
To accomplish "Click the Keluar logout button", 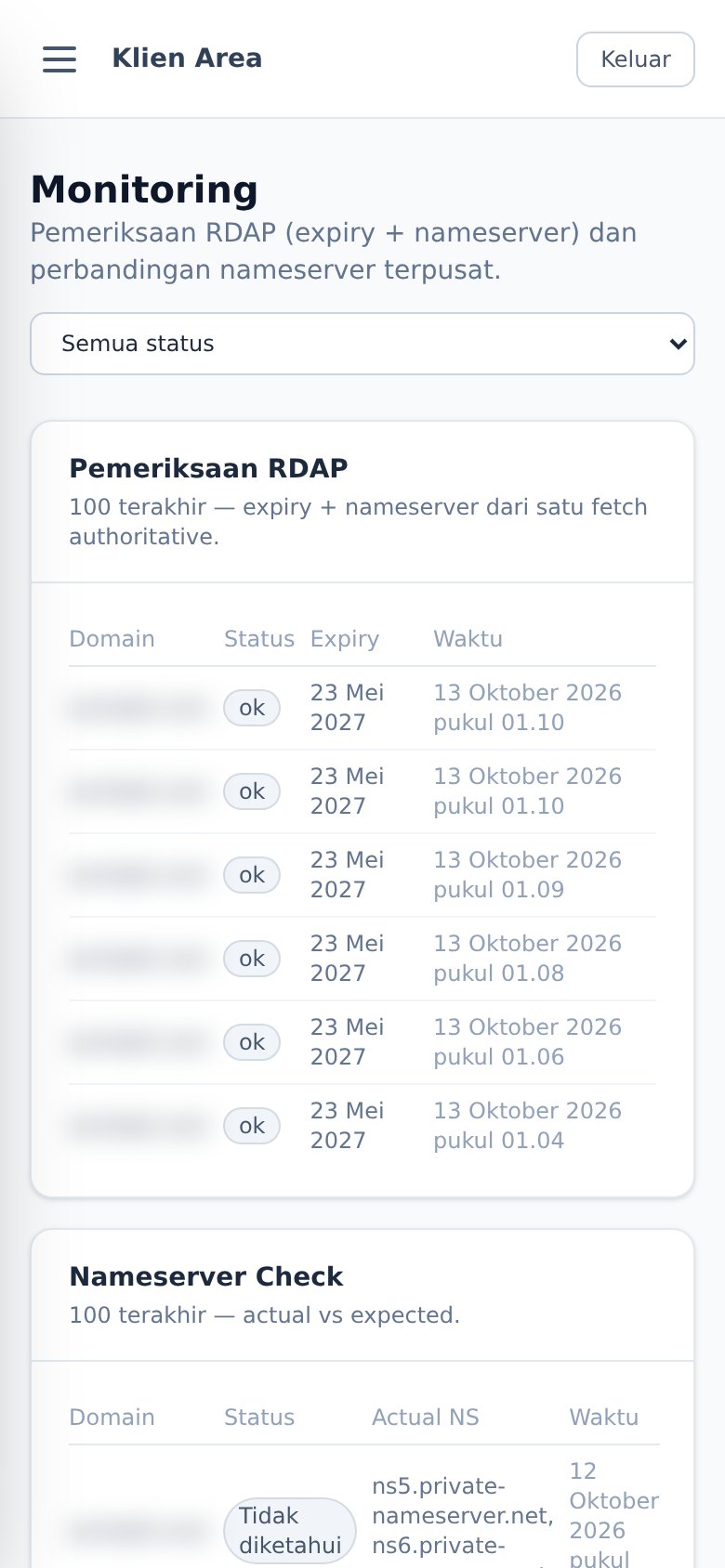I will (x=636, y=59).
